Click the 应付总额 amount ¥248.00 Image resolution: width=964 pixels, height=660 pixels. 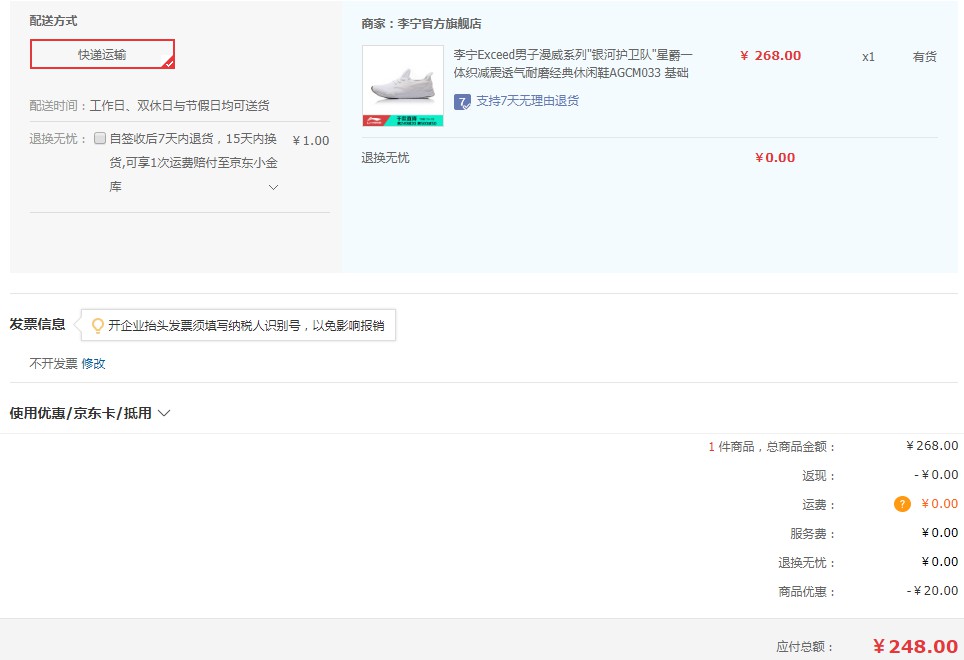(915, 646)
